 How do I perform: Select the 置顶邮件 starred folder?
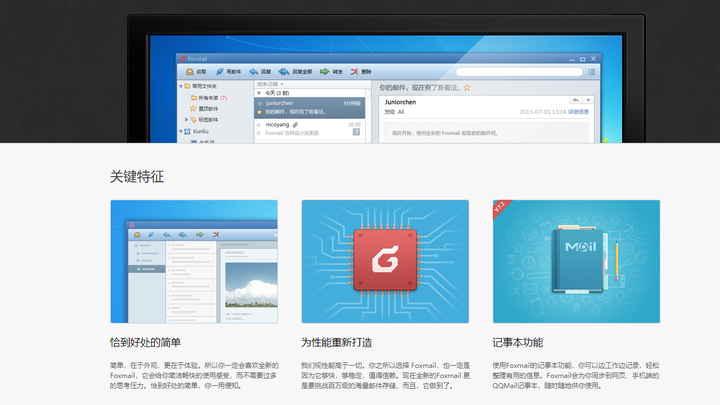(x=204, y=109)
